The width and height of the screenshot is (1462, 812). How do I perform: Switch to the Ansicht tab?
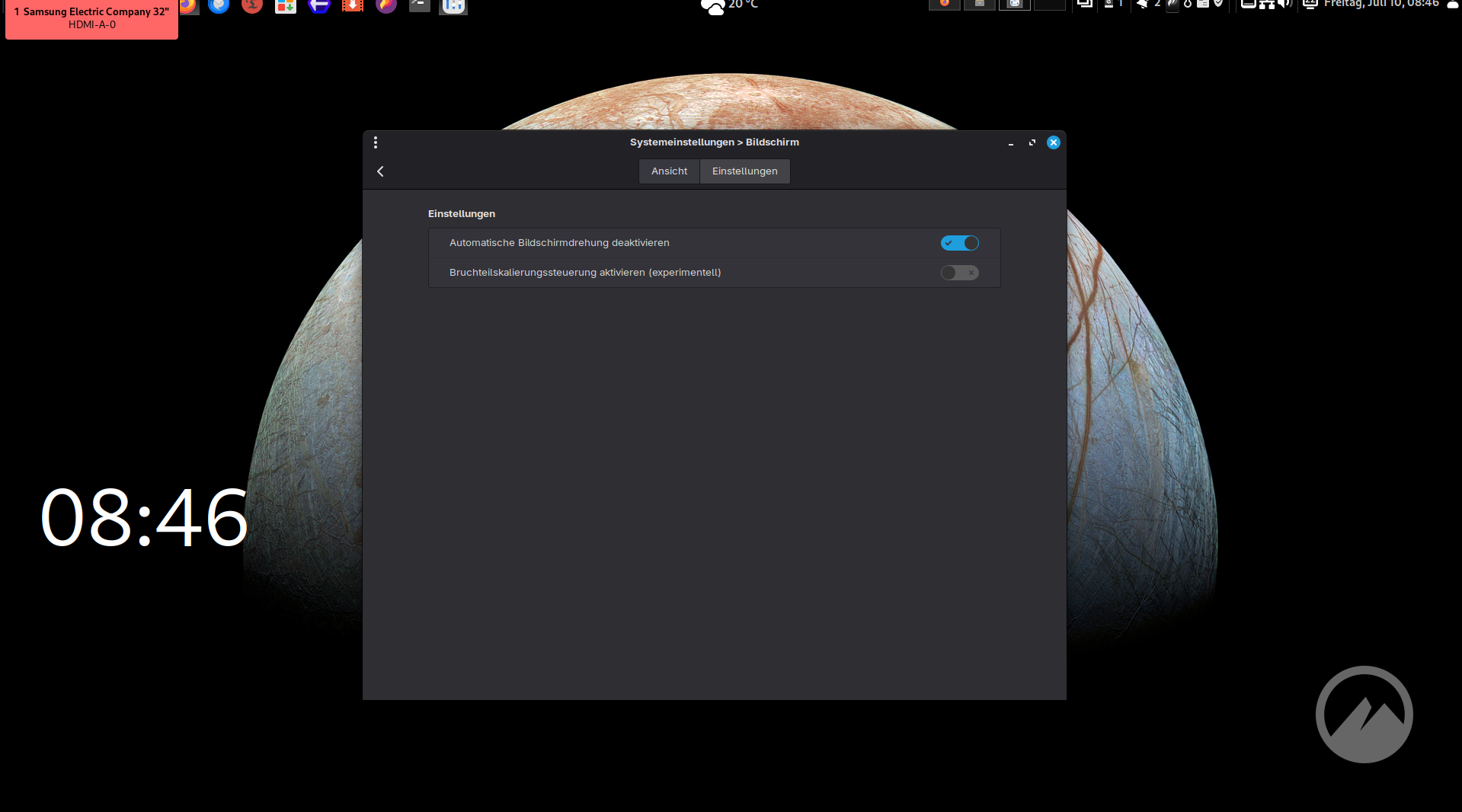[669, 171]
